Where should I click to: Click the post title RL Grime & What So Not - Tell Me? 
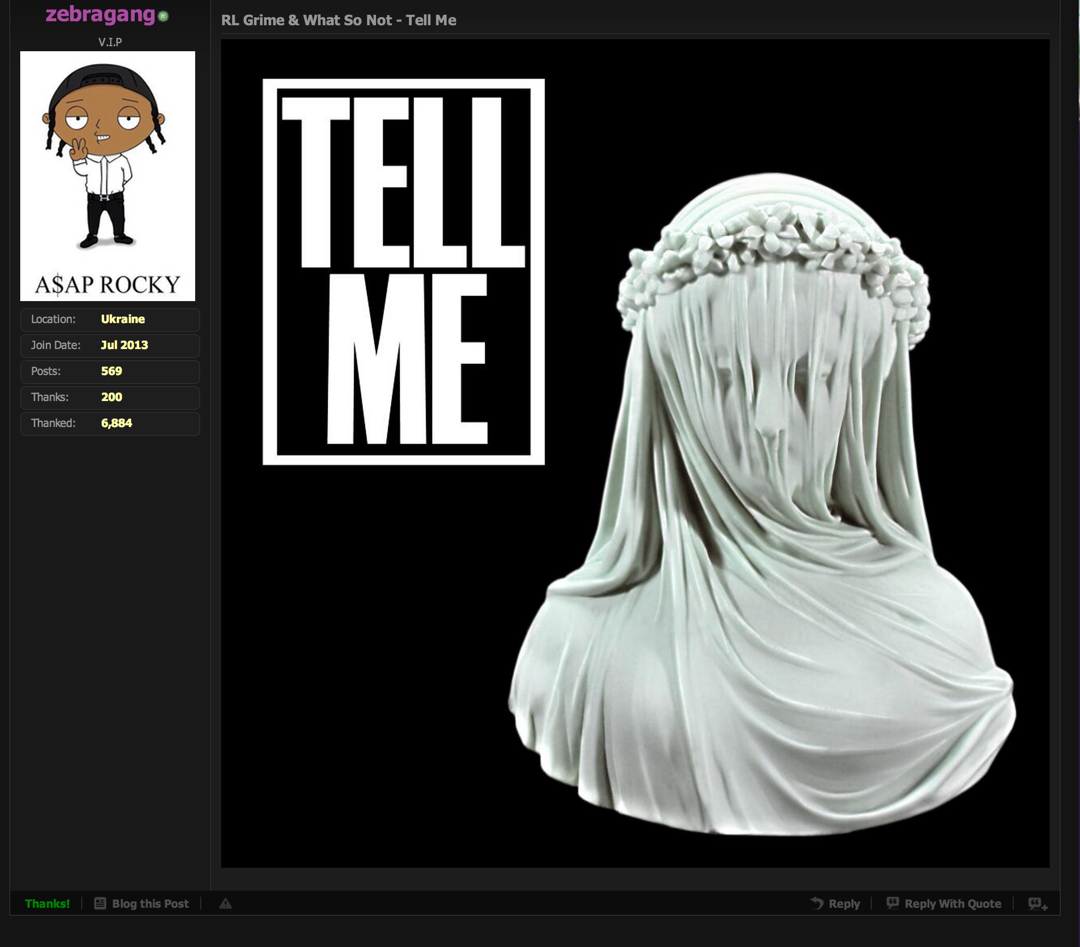pyautogui.click(x=339, y=20)
